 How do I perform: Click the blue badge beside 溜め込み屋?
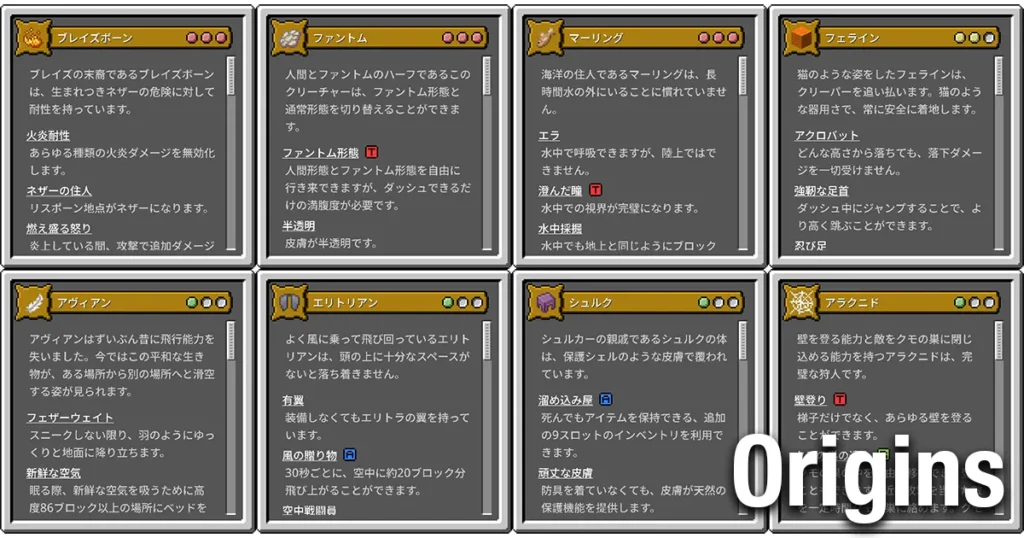coord(605,399)
